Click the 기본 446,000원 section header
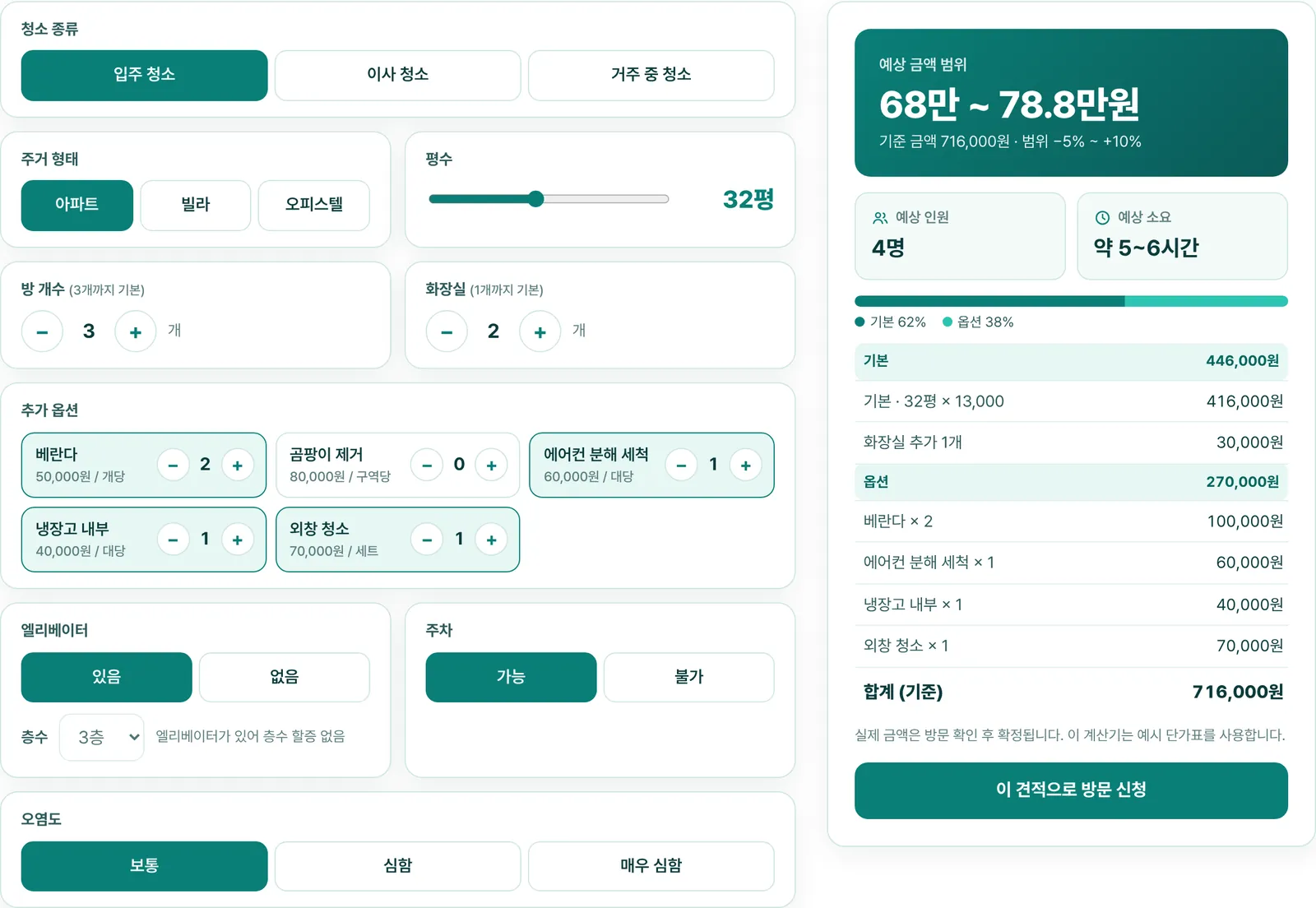 pos(1071,361)
